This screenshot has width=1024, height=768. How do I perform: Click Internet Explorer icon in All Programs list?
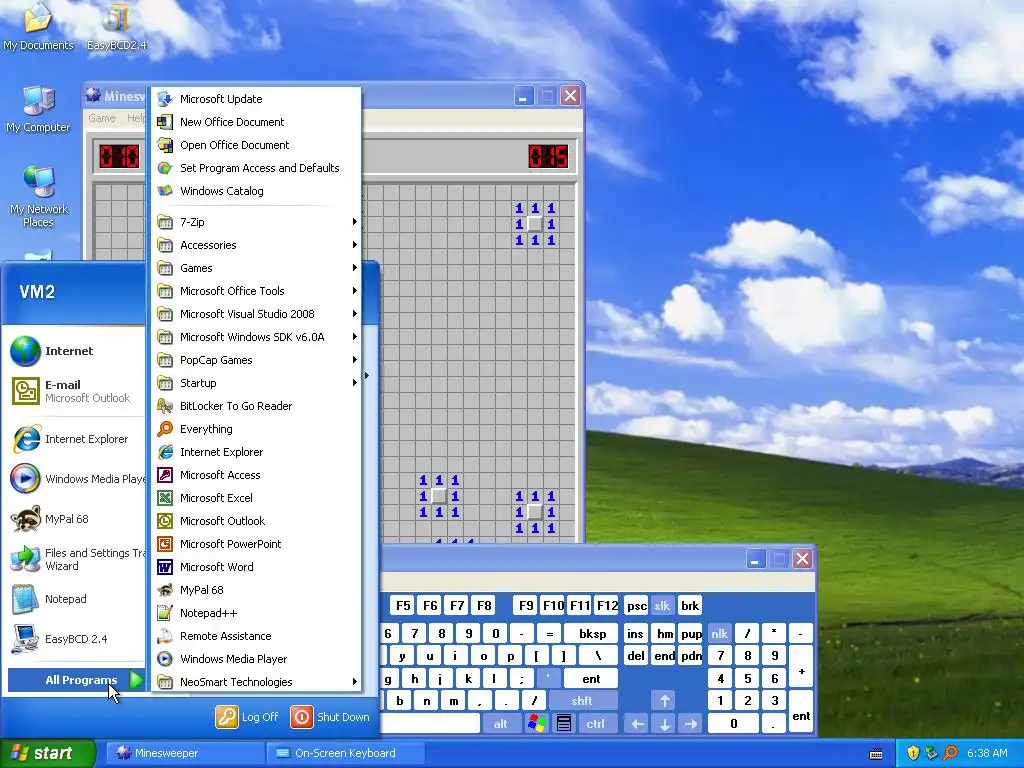click(x=165, y=452)
